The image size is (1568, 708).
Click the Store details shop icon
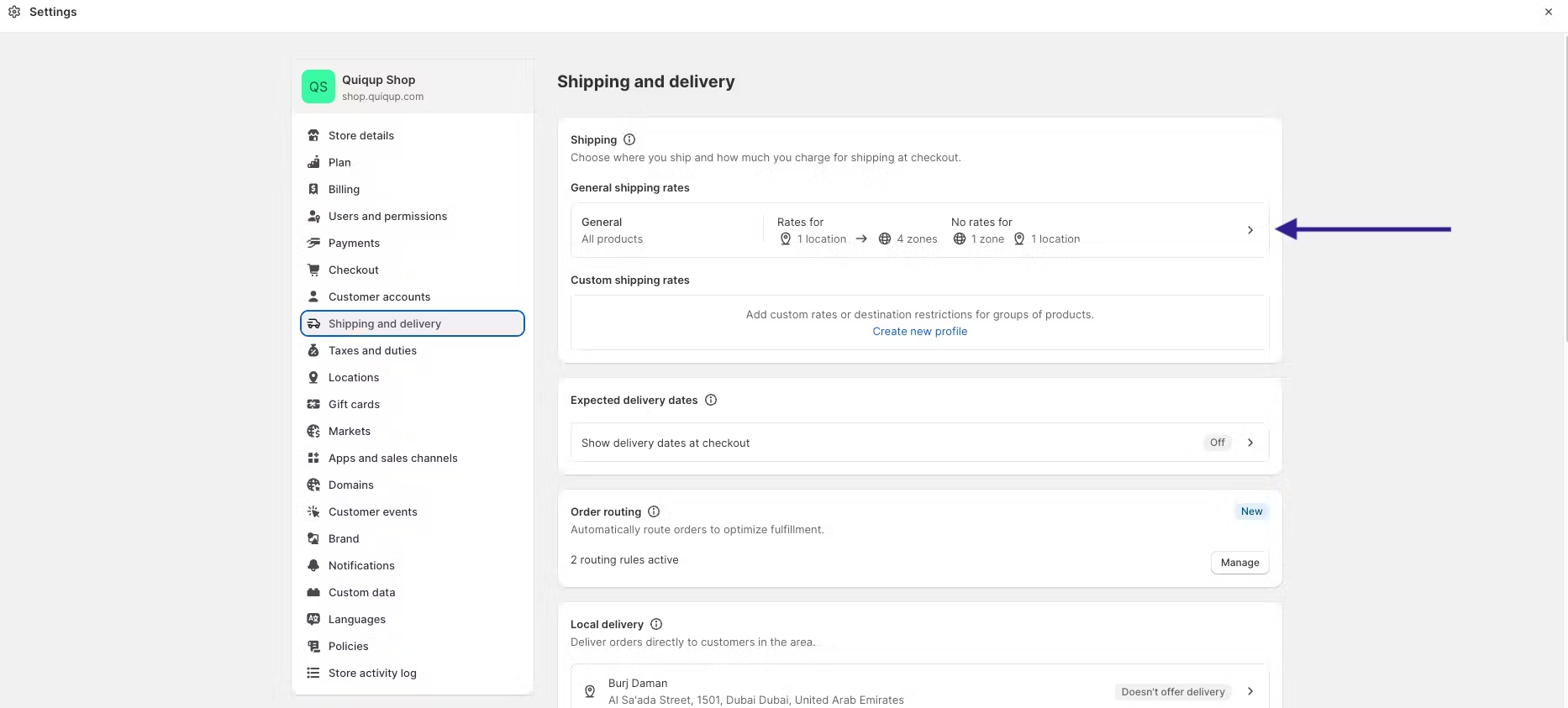click(313, 135)
